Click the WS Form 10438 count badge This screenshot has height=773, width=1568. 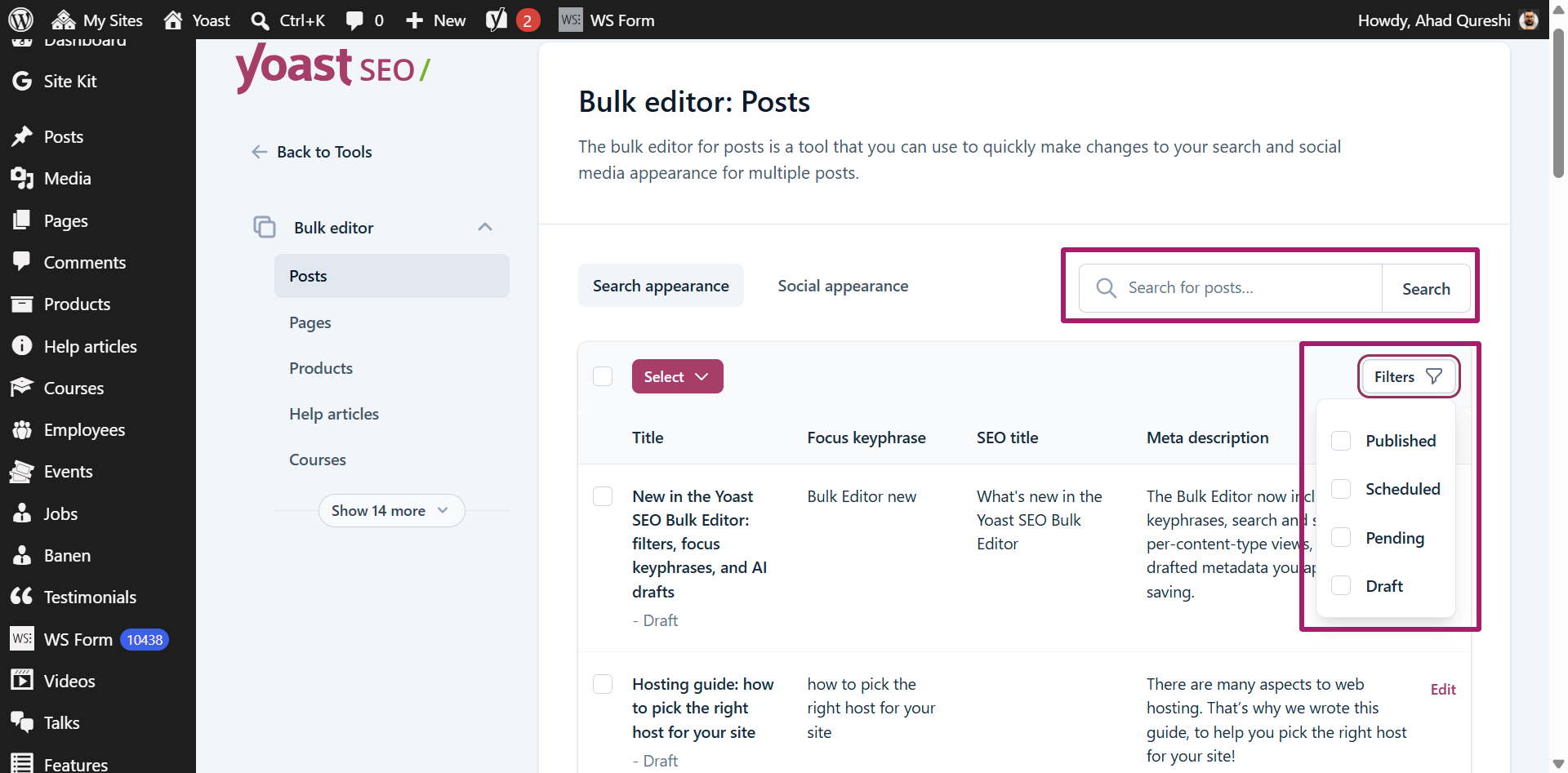145,640
